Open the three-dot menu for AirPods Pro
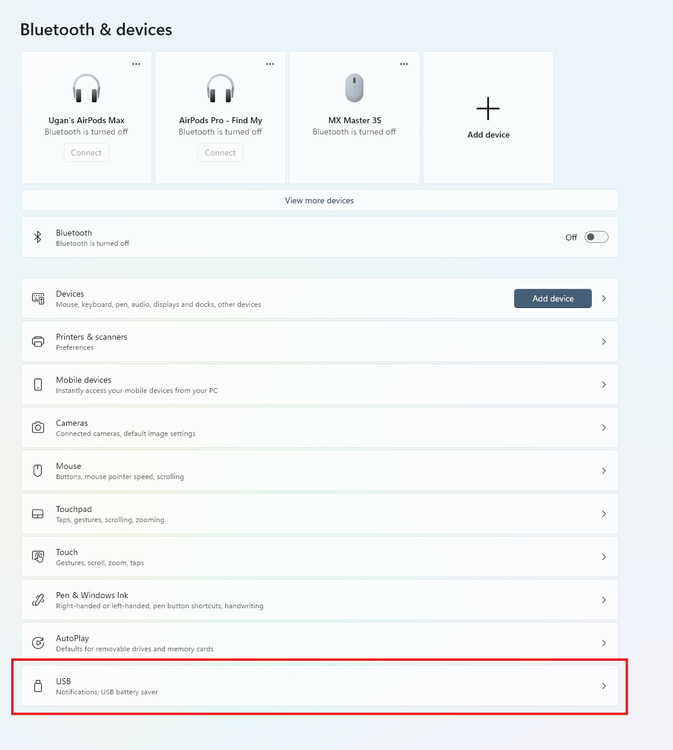The height and width of the screenshot is (750, 673). click(270, 64)
